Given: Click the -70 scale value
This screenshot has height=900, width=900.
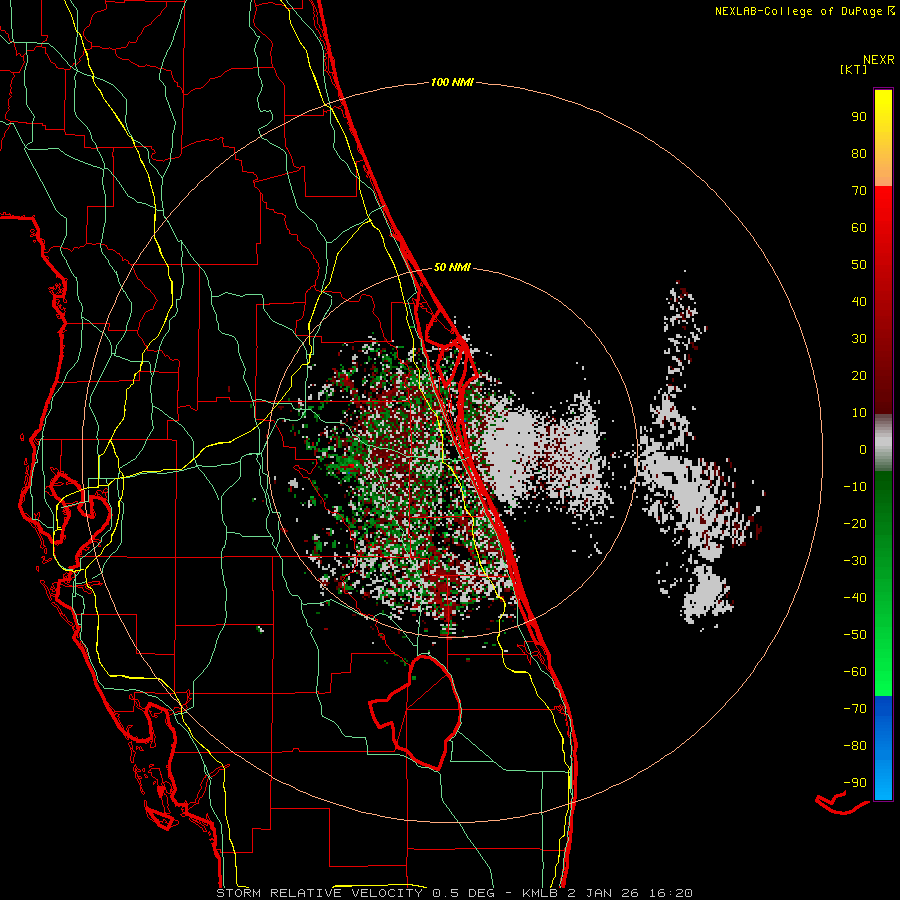Looking at the screenshot, I should (x=855, y=709).
